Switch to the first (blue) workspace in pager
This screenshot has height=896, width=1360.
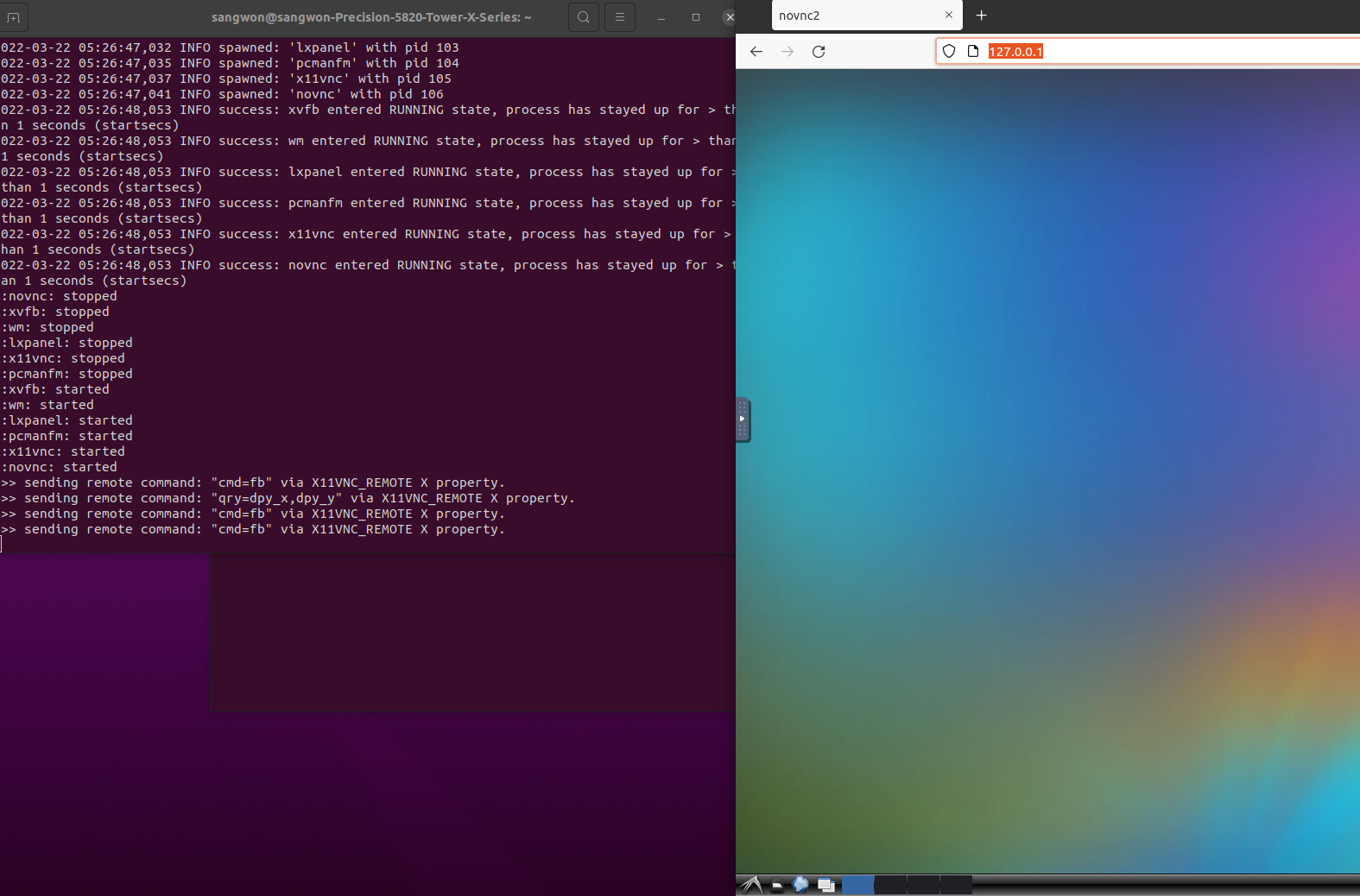[857, 885]
